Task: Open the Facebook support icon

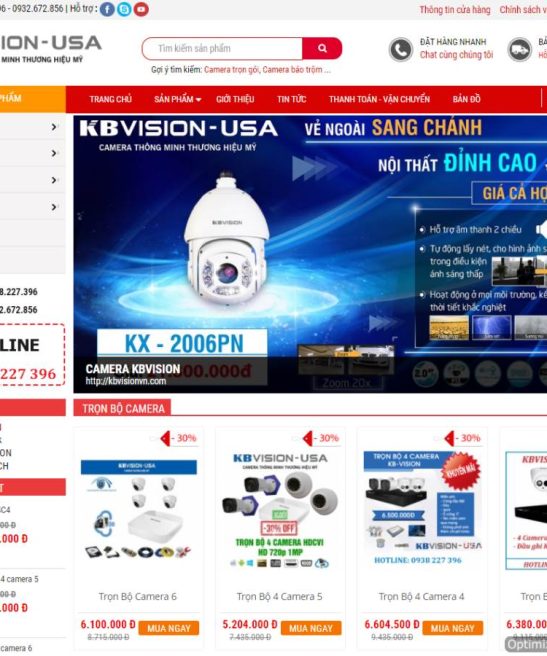Action: pyautogui.click(x=107, y=9)
